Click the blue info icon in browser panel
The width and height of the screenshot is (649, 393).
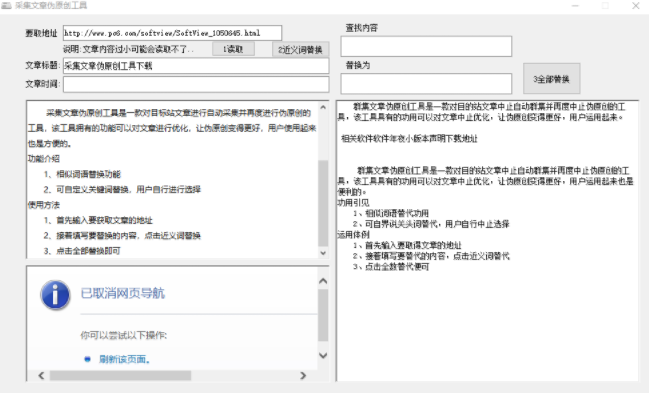[x=55, y=295]
